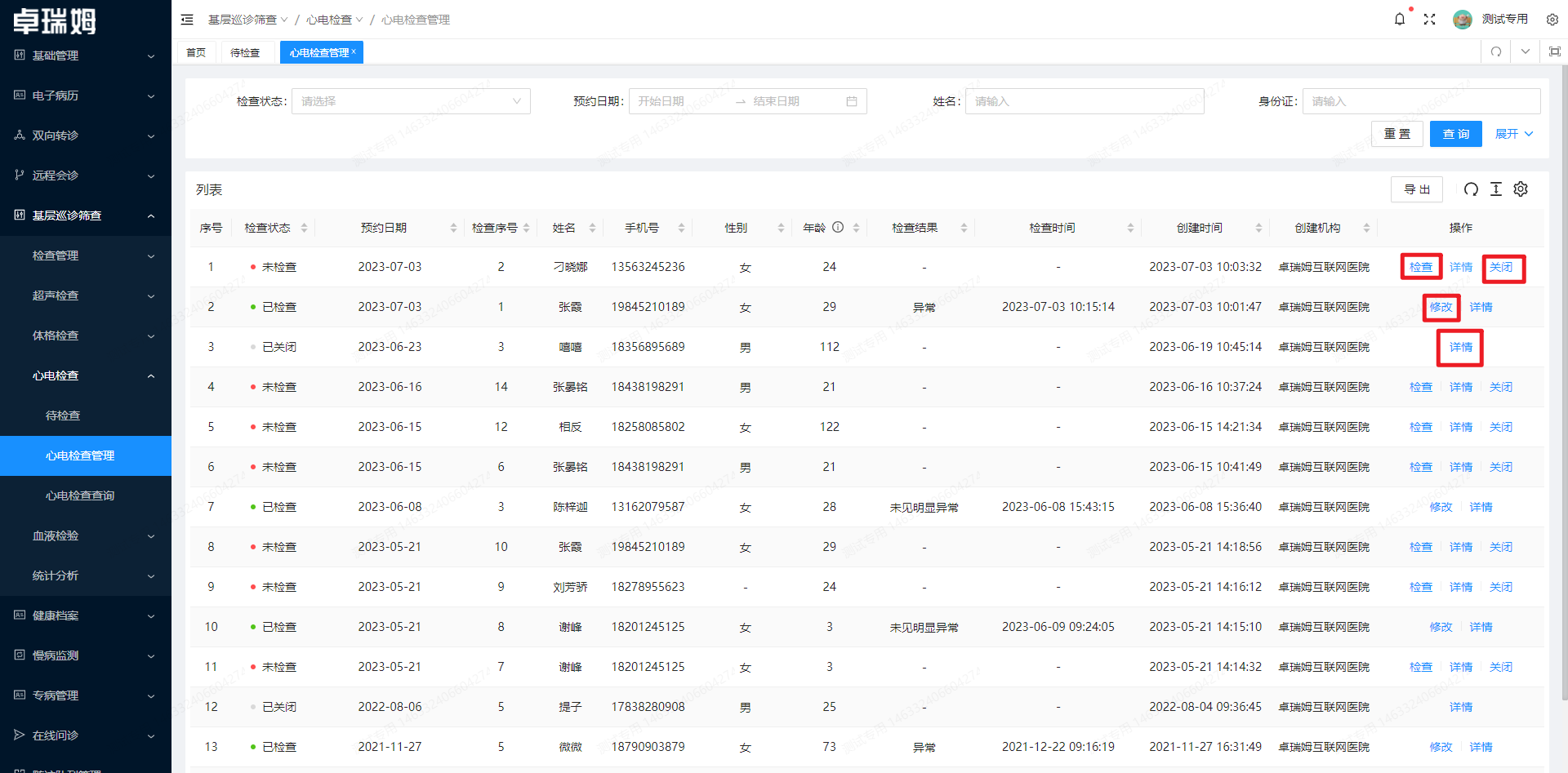Sort by 预约日期 column
This screenshot has width=1568, height=773.
453,228
